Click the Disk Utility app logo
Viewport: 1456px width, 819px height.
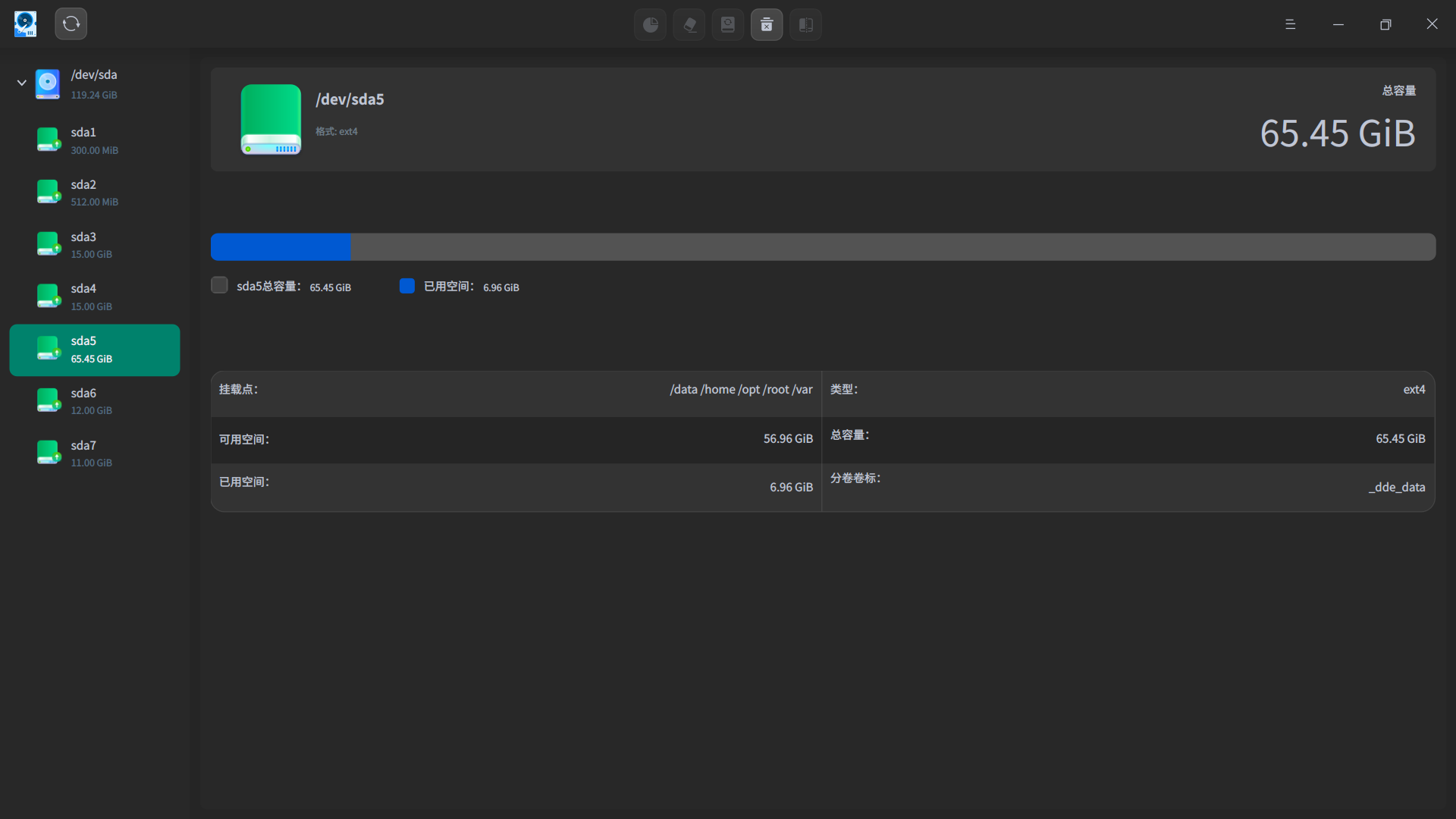click(x=25, y=24)
